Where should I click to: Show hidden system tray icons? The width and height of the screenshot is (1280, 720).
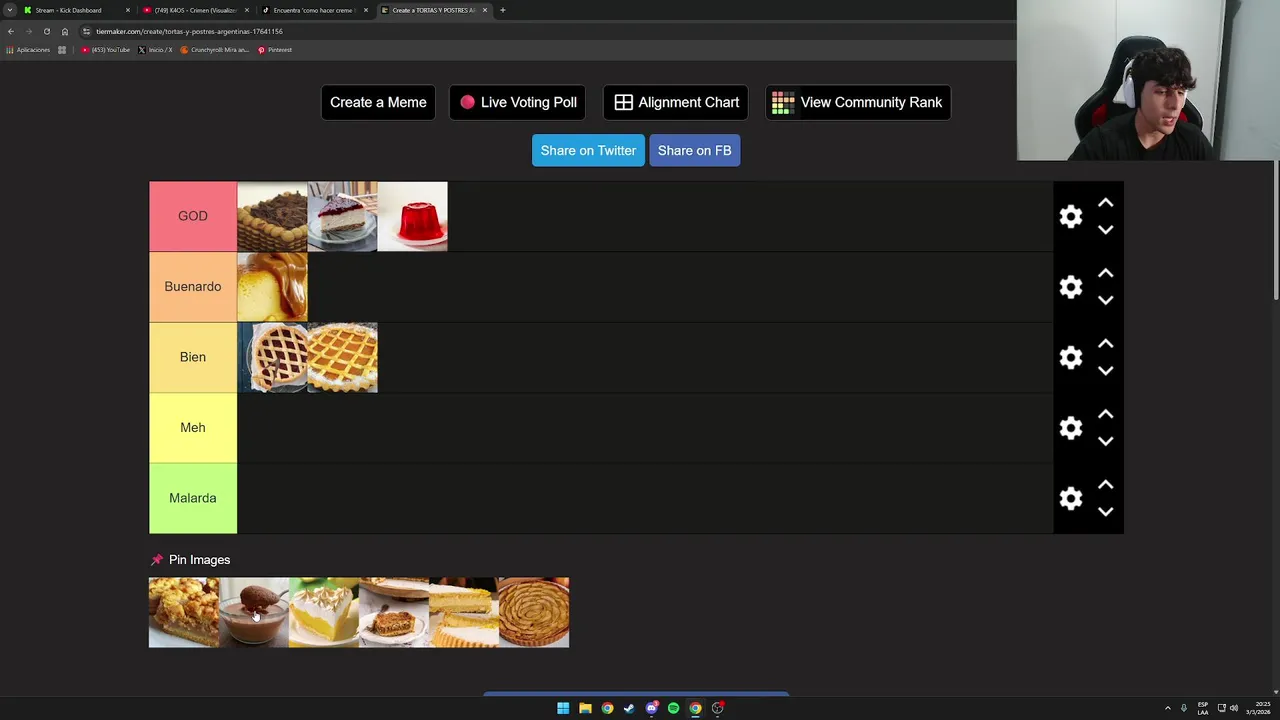click(x=1167, y=708)
